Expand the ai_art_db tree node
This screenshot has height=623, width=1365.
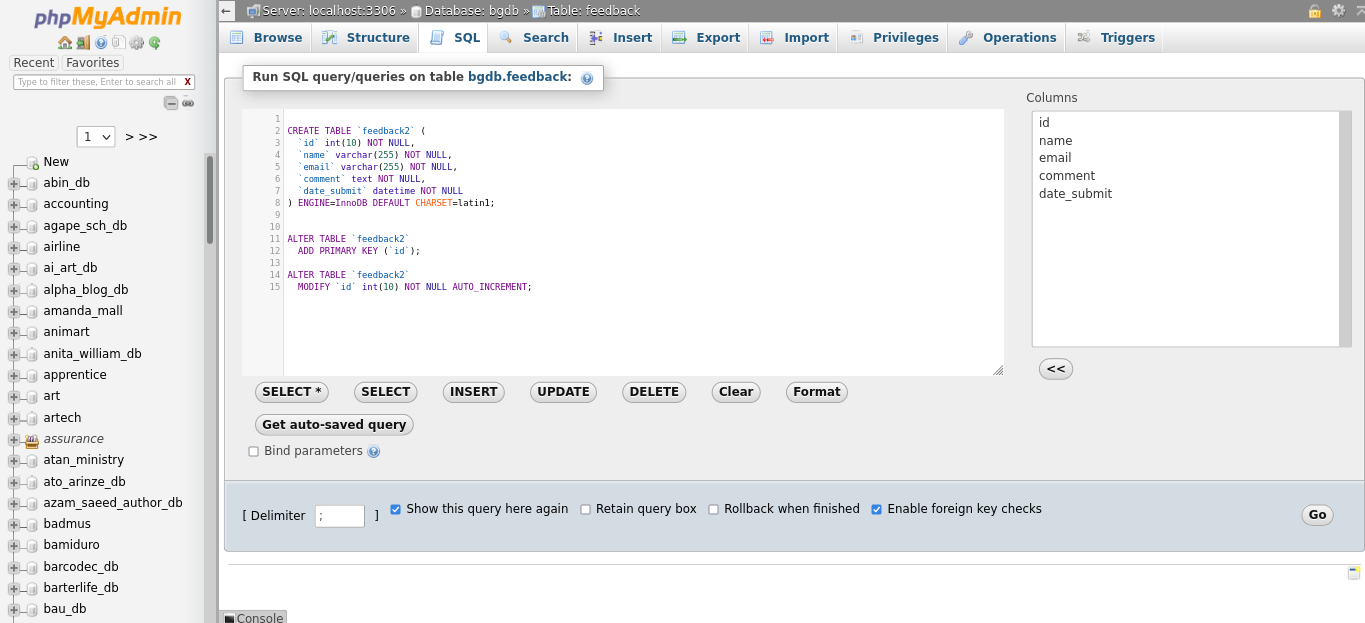[x=14, y=269]
